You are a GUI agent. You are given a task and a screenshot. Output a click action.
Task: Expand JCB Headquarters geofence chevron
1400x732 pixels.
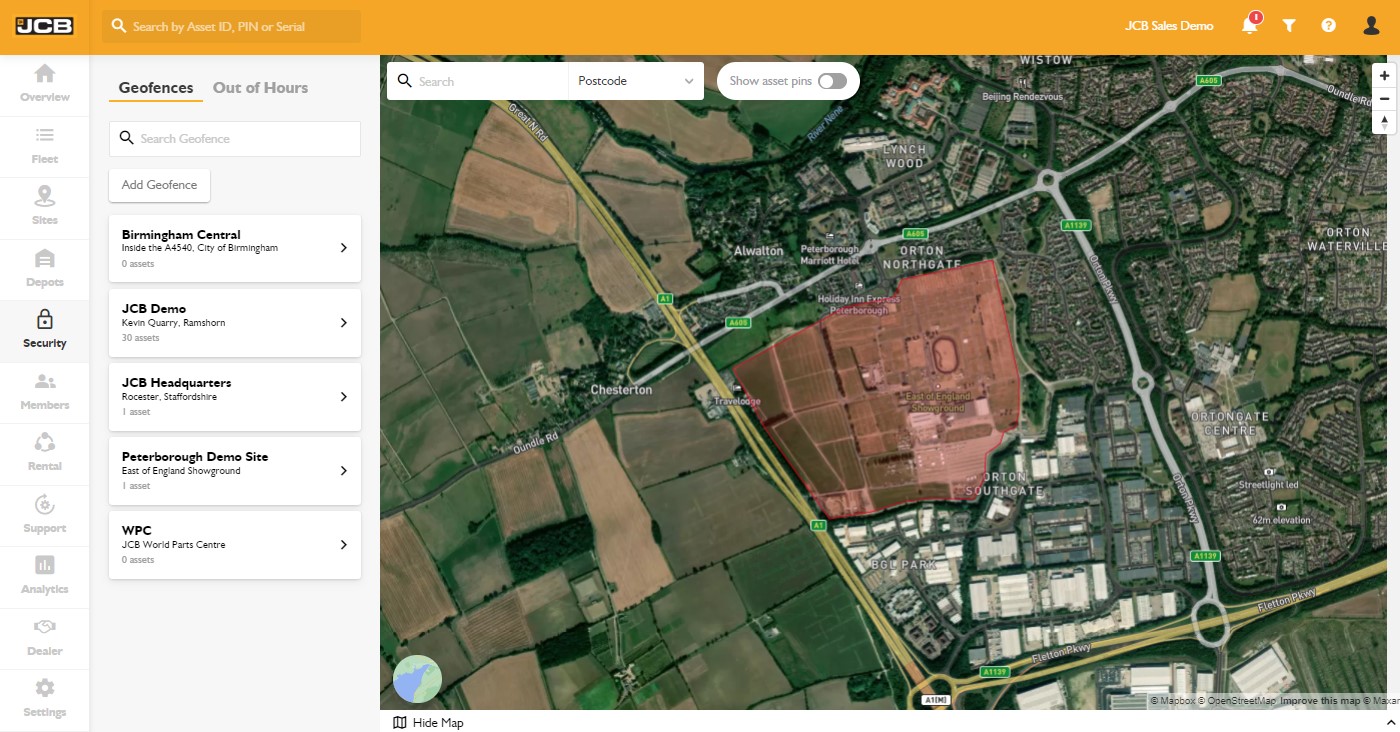coord(343,397)
